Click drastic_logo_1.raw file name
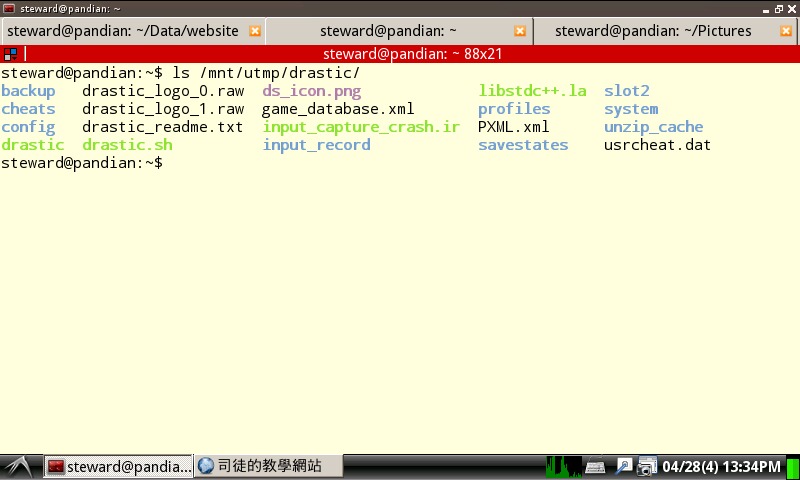800x480 pixels. 163,109
